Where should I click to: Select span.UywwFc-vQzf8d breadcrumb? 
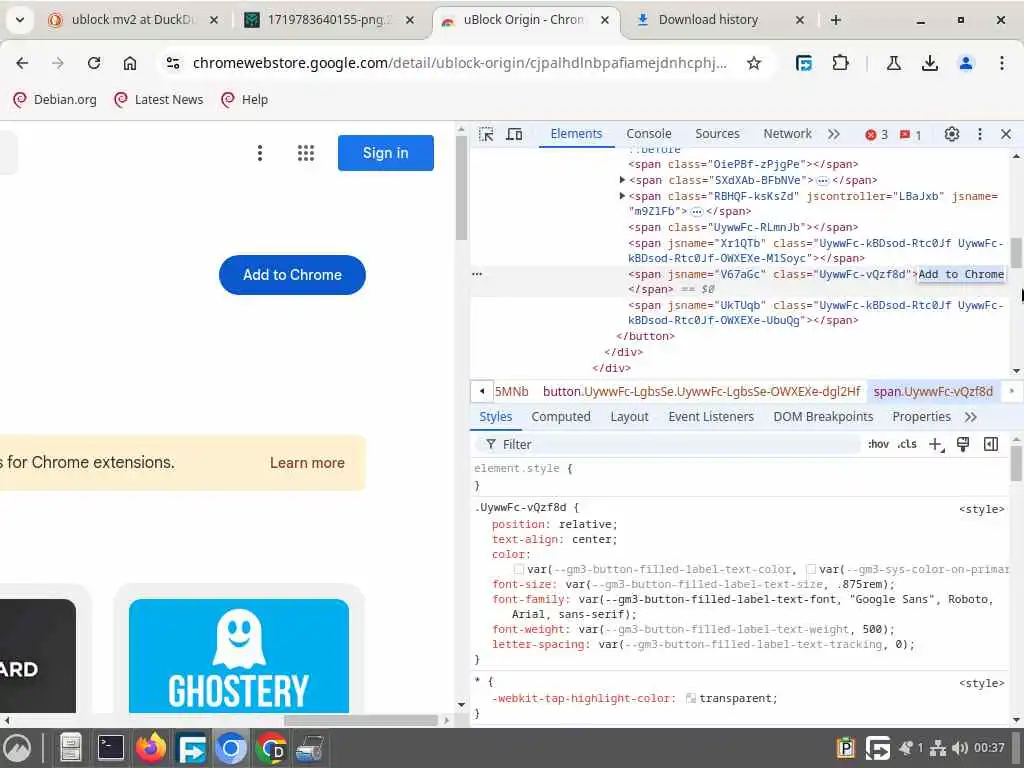933,391
